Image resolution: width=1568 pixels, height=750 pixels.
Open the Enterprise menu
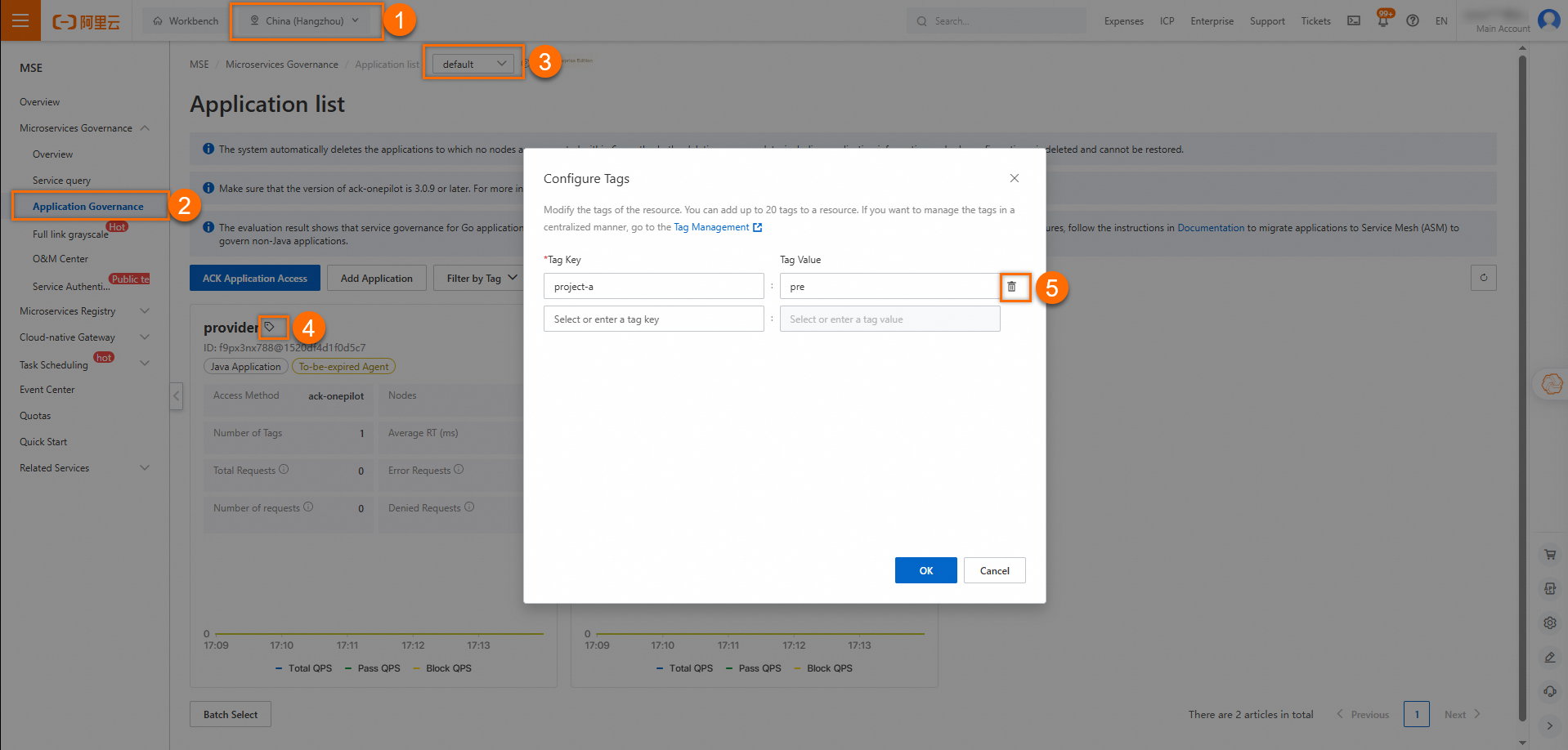pos(1212,21)
